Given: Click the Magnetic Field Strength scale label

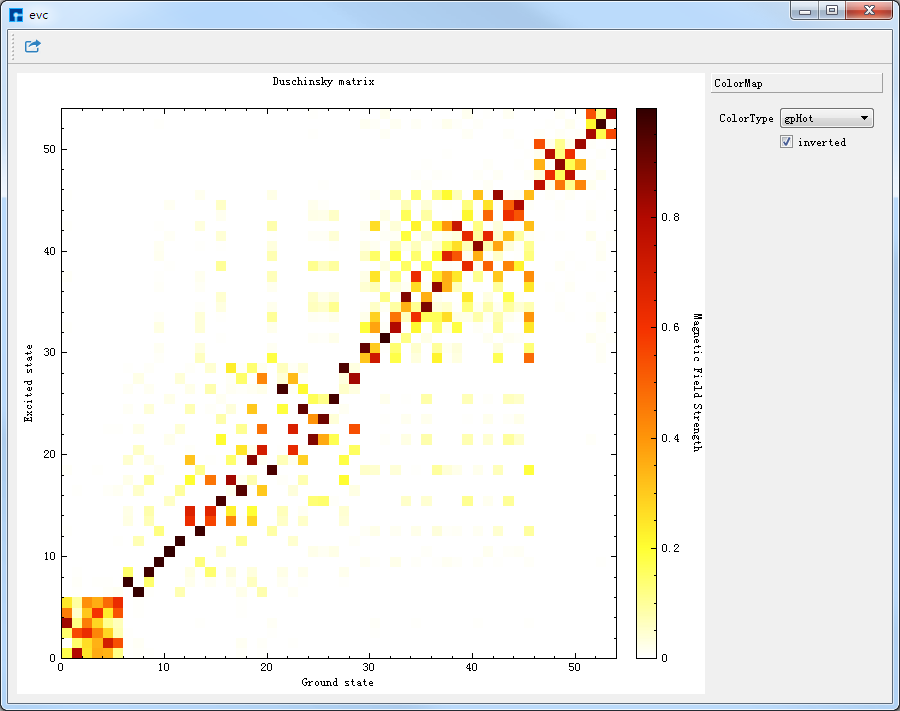Looking at the screenshot, I should [697, 382].
